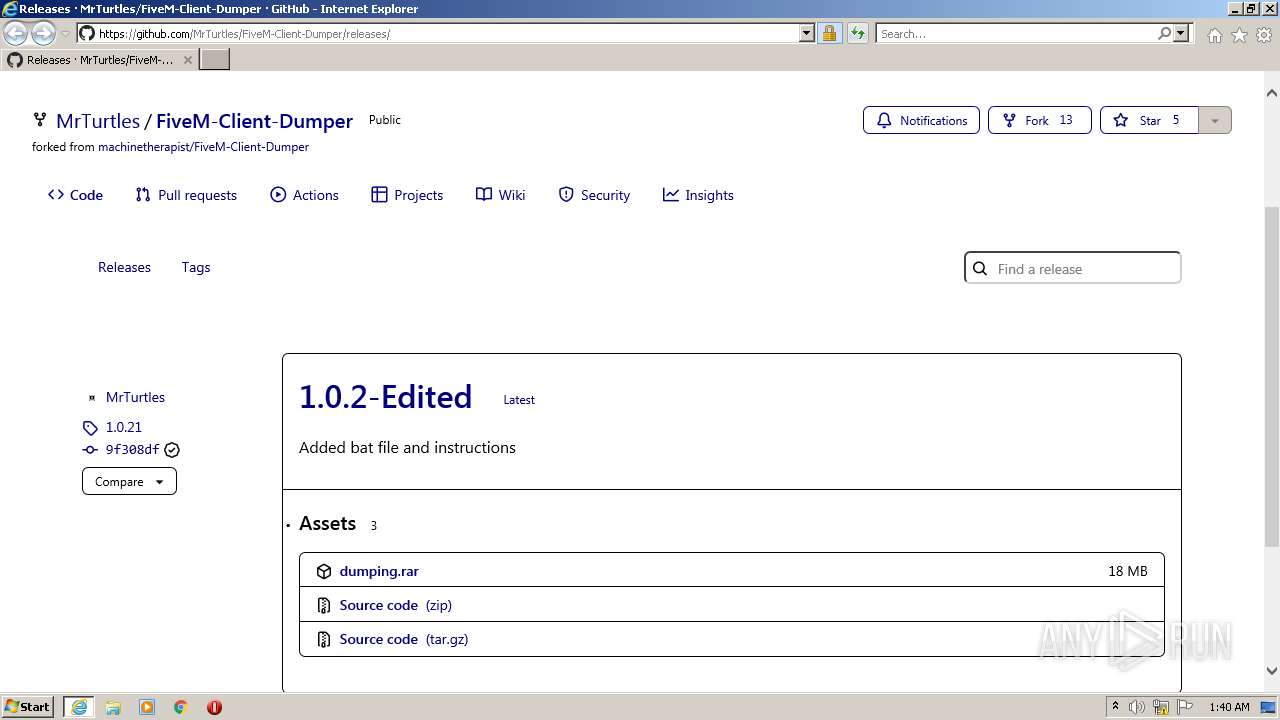Open the IE tools gear icon

point(1264,35)
